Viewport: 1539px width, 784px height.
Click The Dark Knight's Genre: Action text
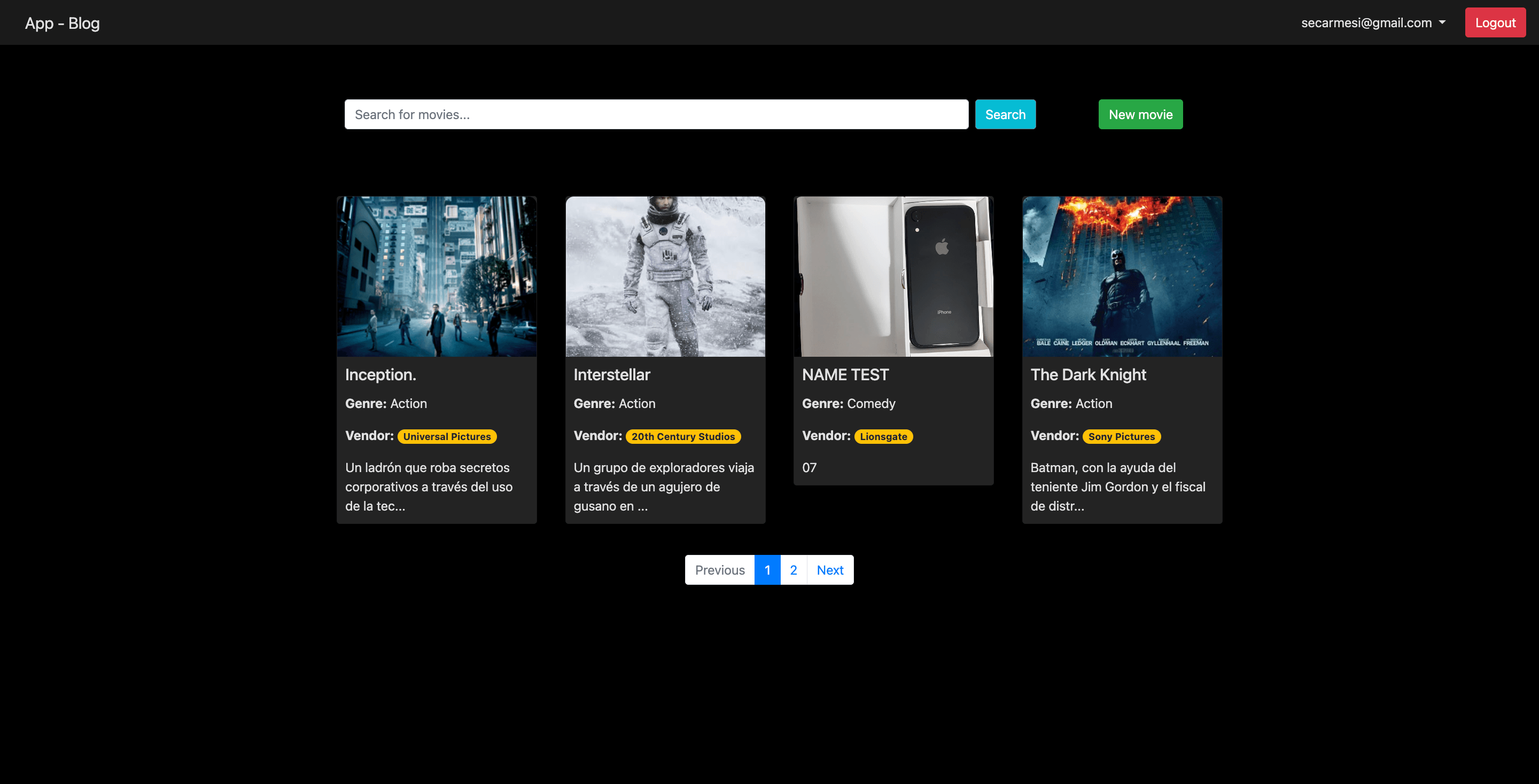(1071, 404)
